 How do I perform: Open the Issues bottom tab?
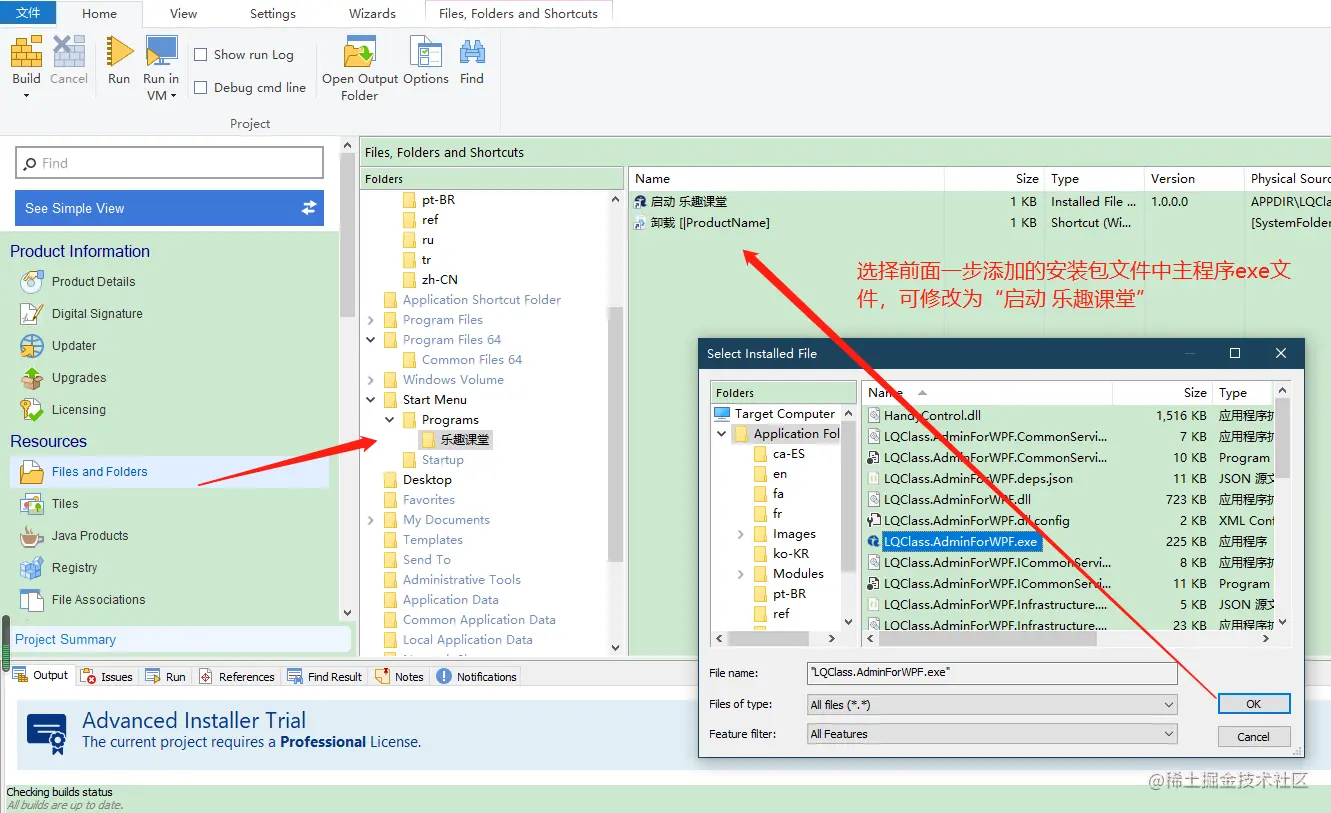[107, 677]
